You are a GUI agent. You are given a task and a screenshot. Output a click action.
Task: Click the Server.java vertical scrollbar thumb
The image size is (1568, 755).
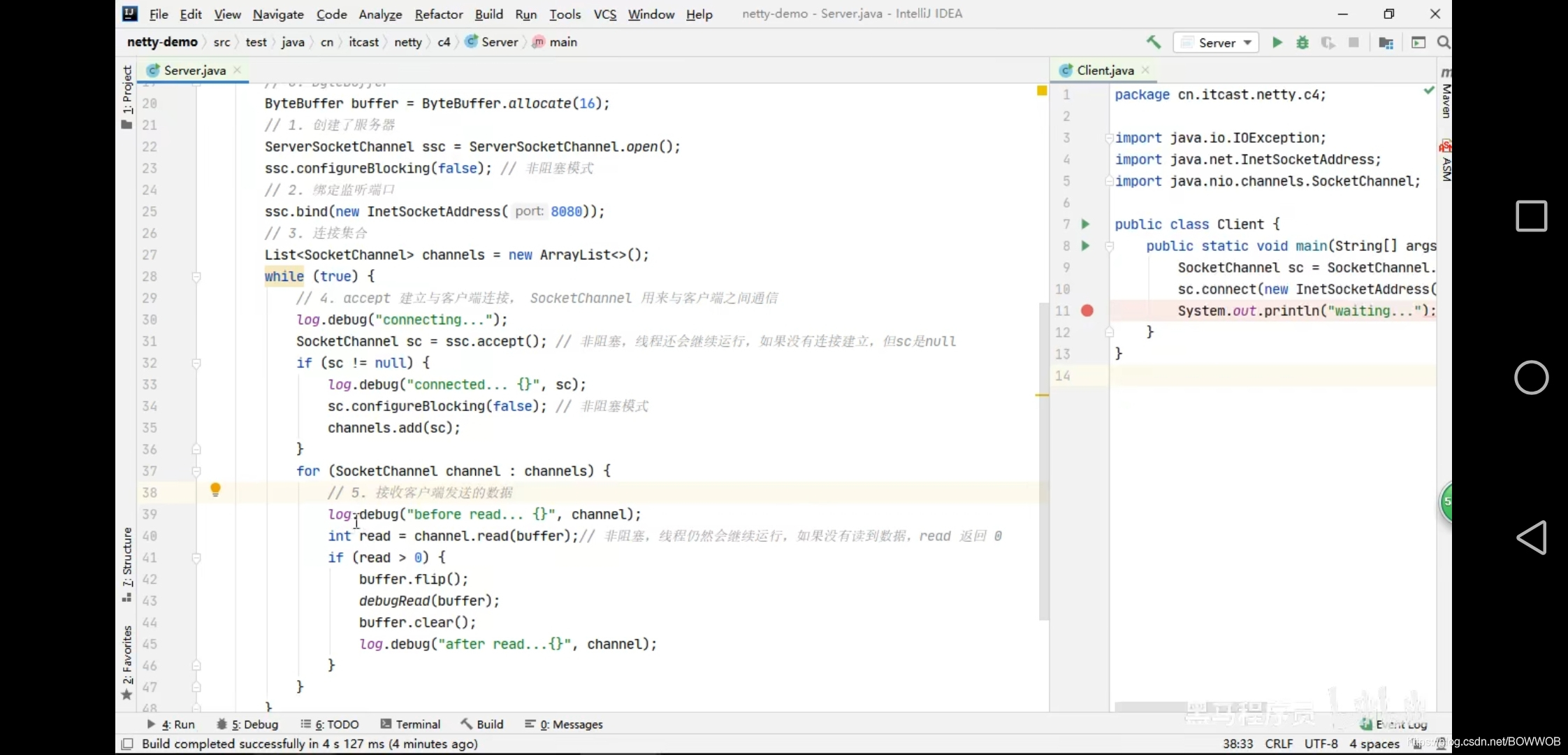point(1044,461)
